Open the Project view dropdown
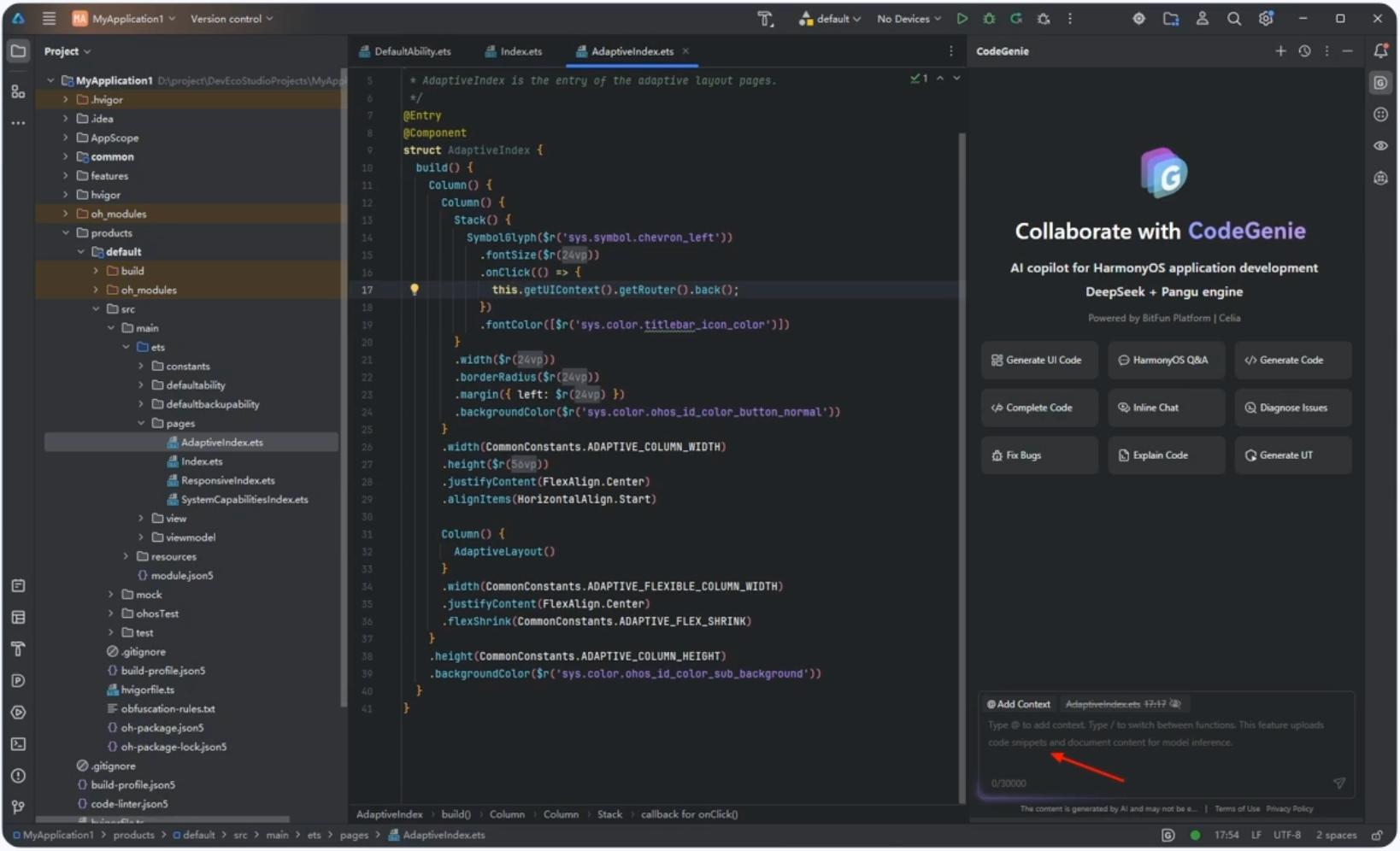Viewport: 1400px width, 851px height. tap(68, 51)
